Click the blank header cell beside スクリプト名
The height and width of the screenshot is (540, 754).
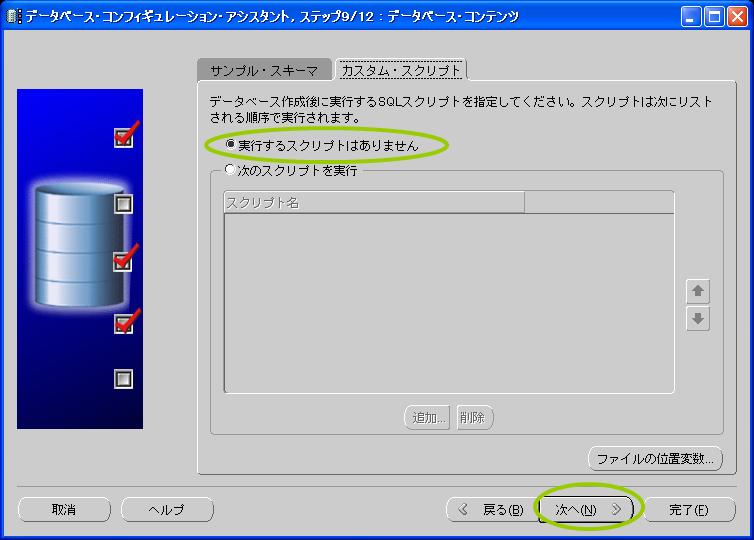pos(599,202)
